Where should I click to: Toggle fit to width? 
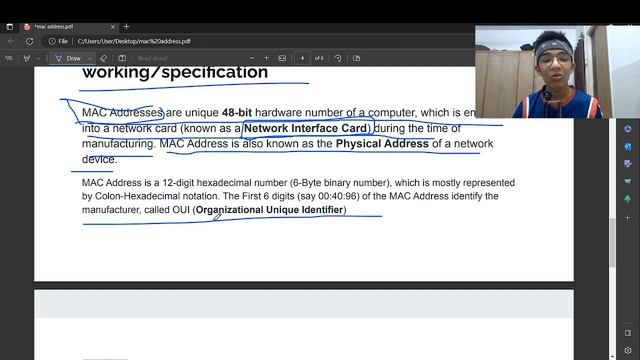[x=282, y=58]
